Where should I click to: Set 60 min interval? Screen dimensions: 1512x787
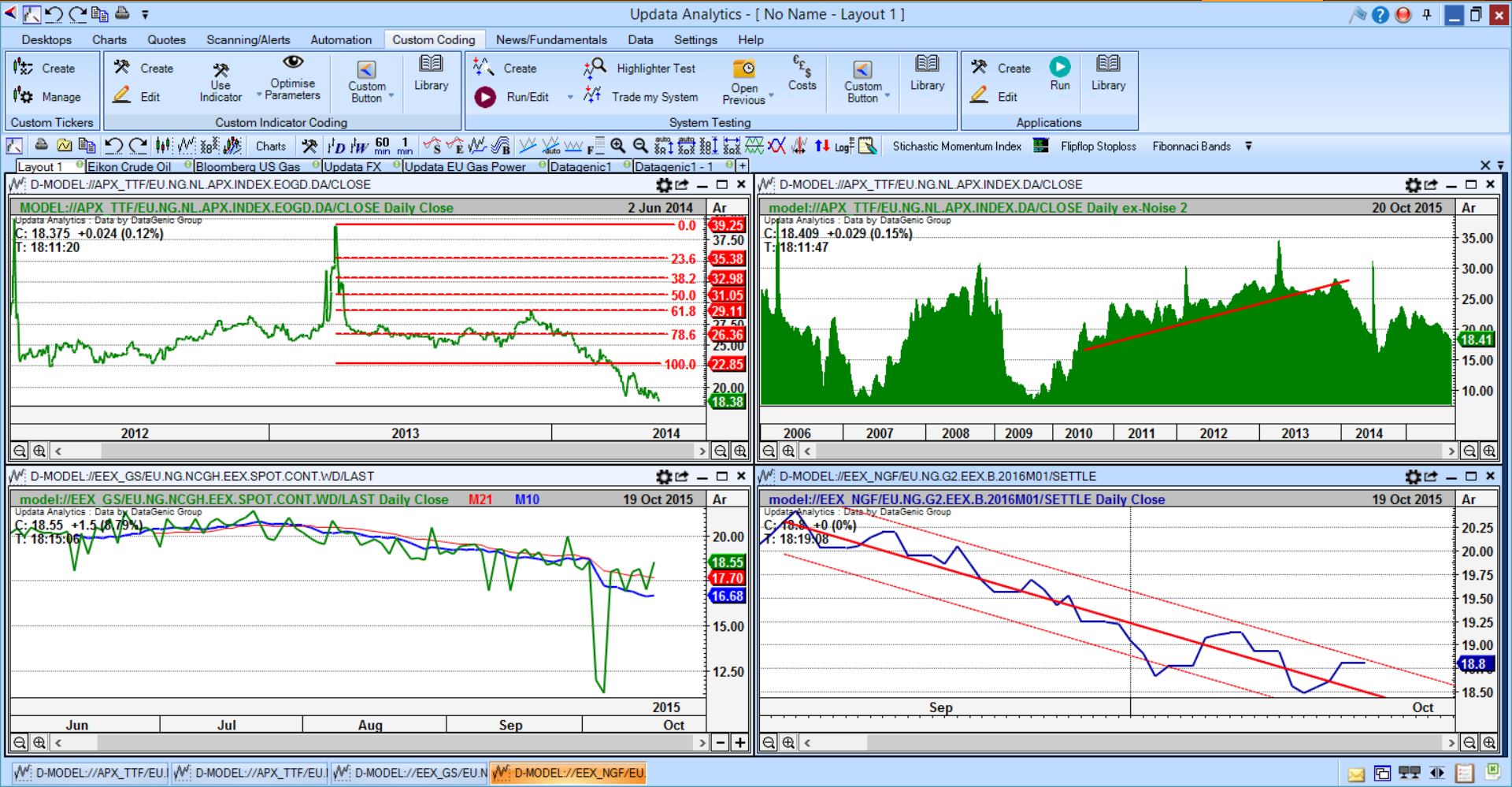click(x=382, y=146)
